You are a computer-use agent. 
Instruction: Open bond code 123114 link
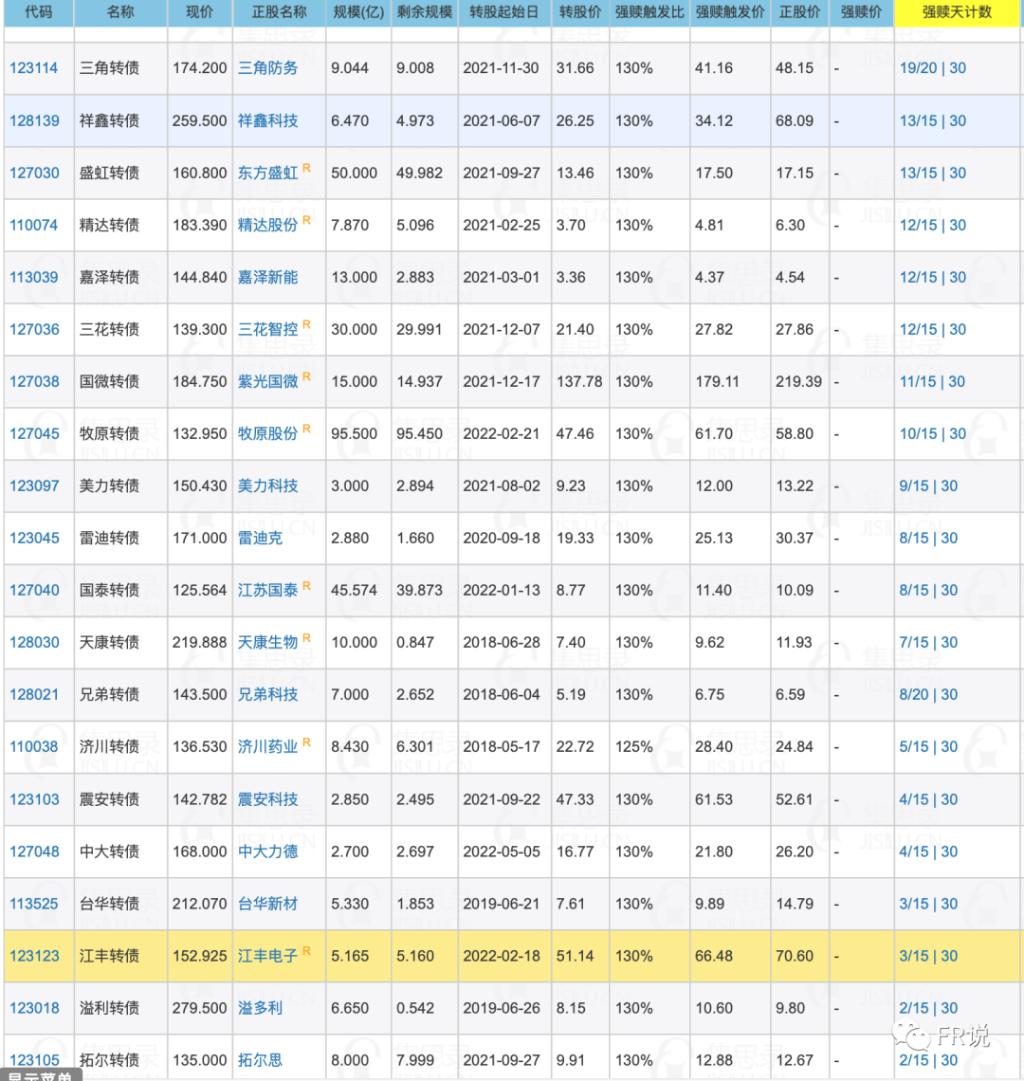(x=34, y=69)
